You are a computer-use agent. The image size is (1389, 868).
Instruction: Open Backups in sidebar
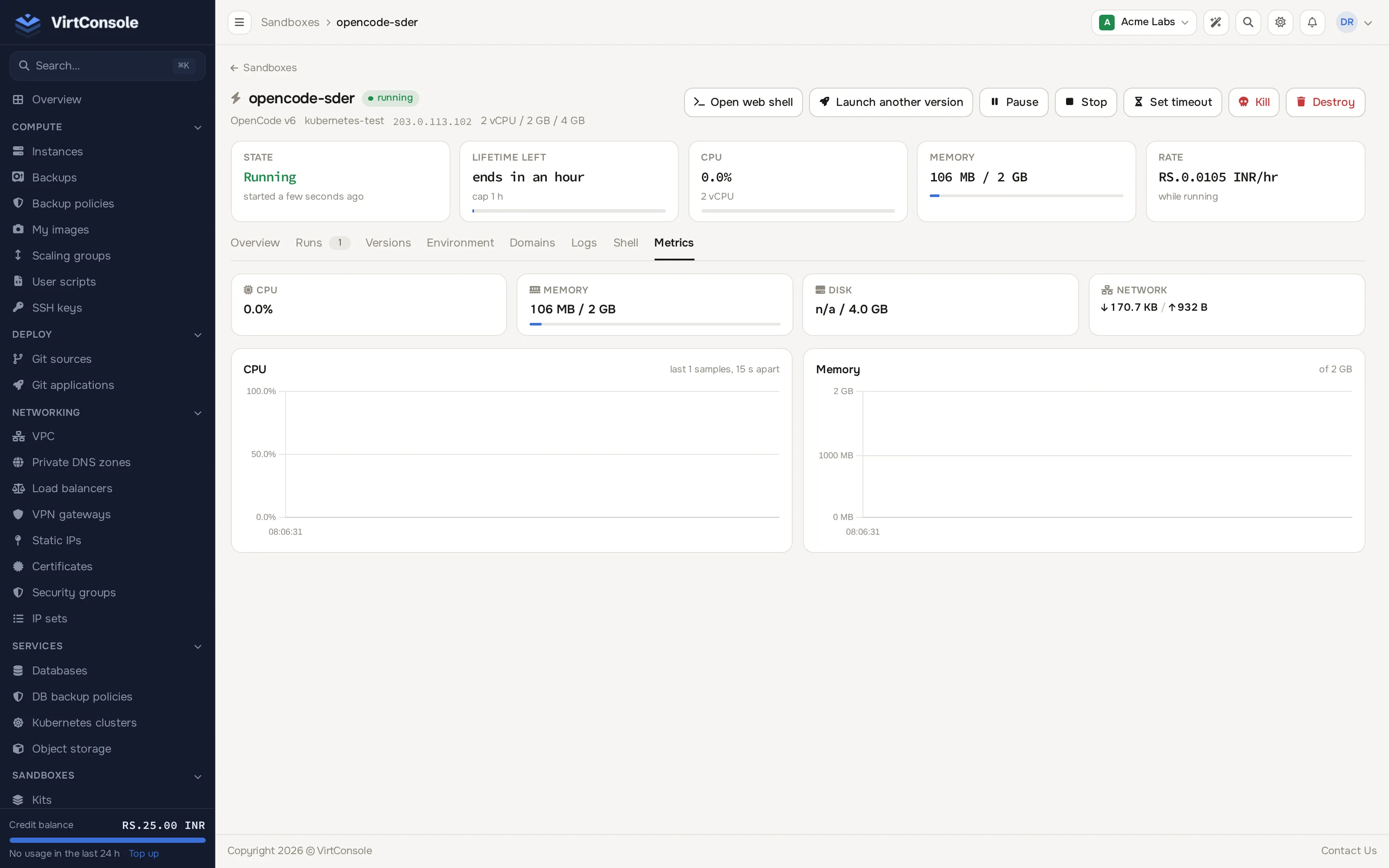(107, 178)
